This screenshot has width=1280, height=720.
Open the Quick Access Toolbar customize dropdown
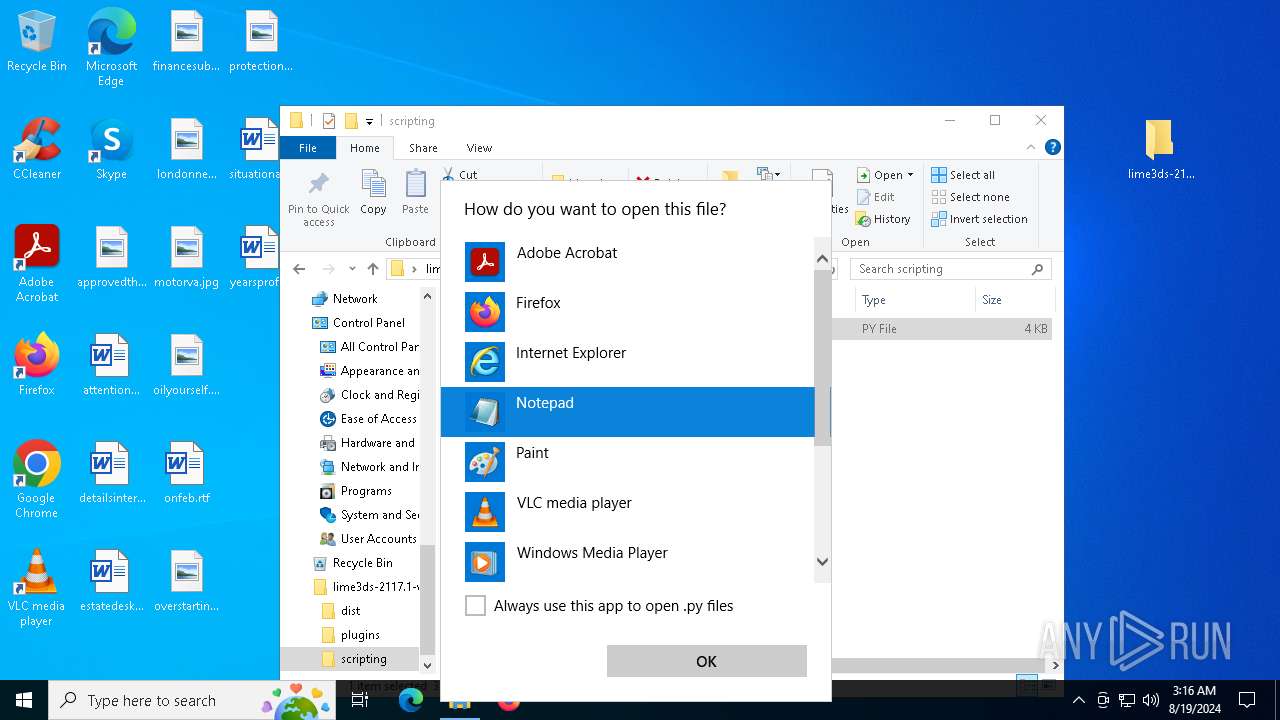click(369, 122)
